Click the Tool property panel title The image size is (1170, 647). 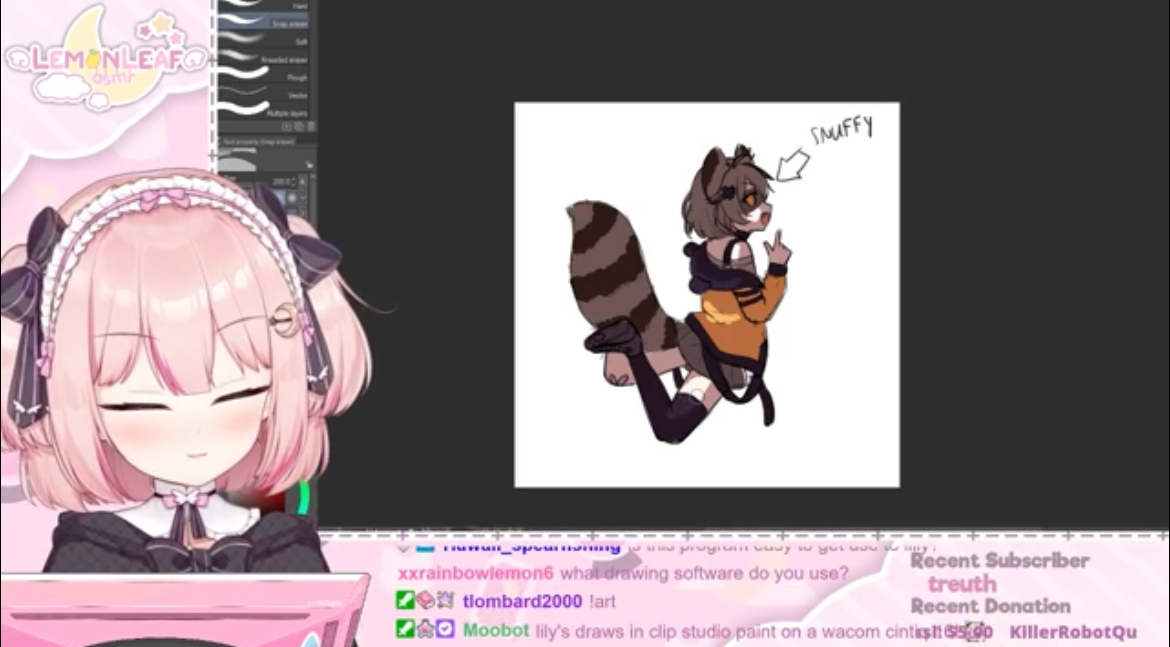point(258,141)
